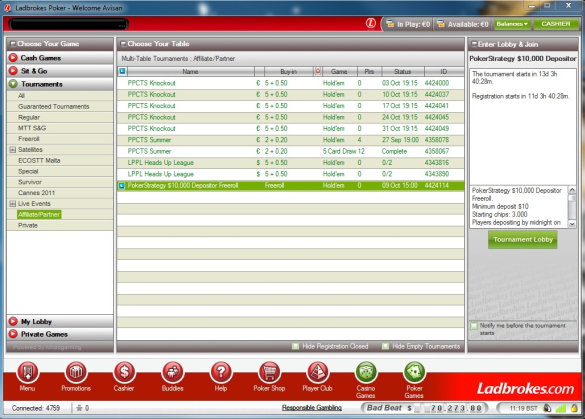Click the Ladbrokes.com logo
The width and height of the screenshot is (585, 419).
click(525, 389)
